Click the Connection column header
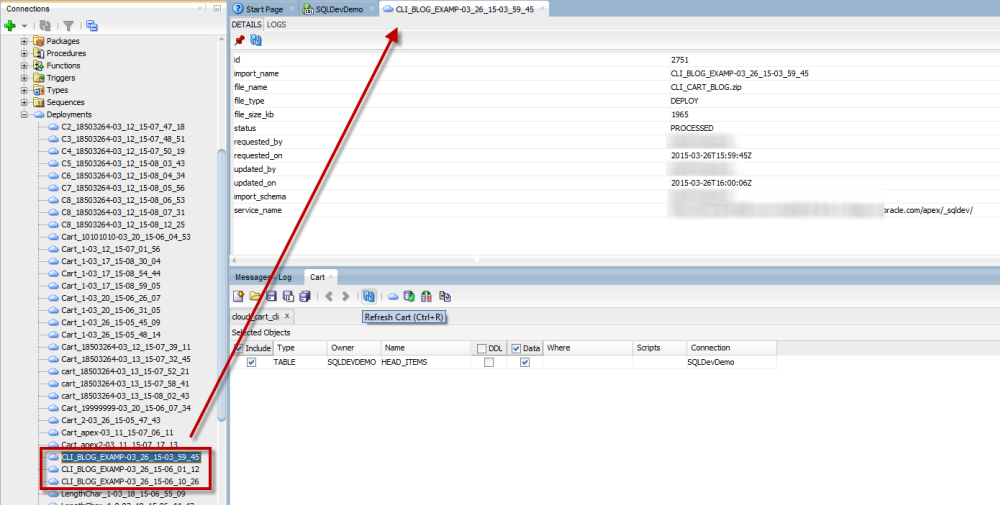This screenshot has height=505, width=1000. click(x=732, y=348)
